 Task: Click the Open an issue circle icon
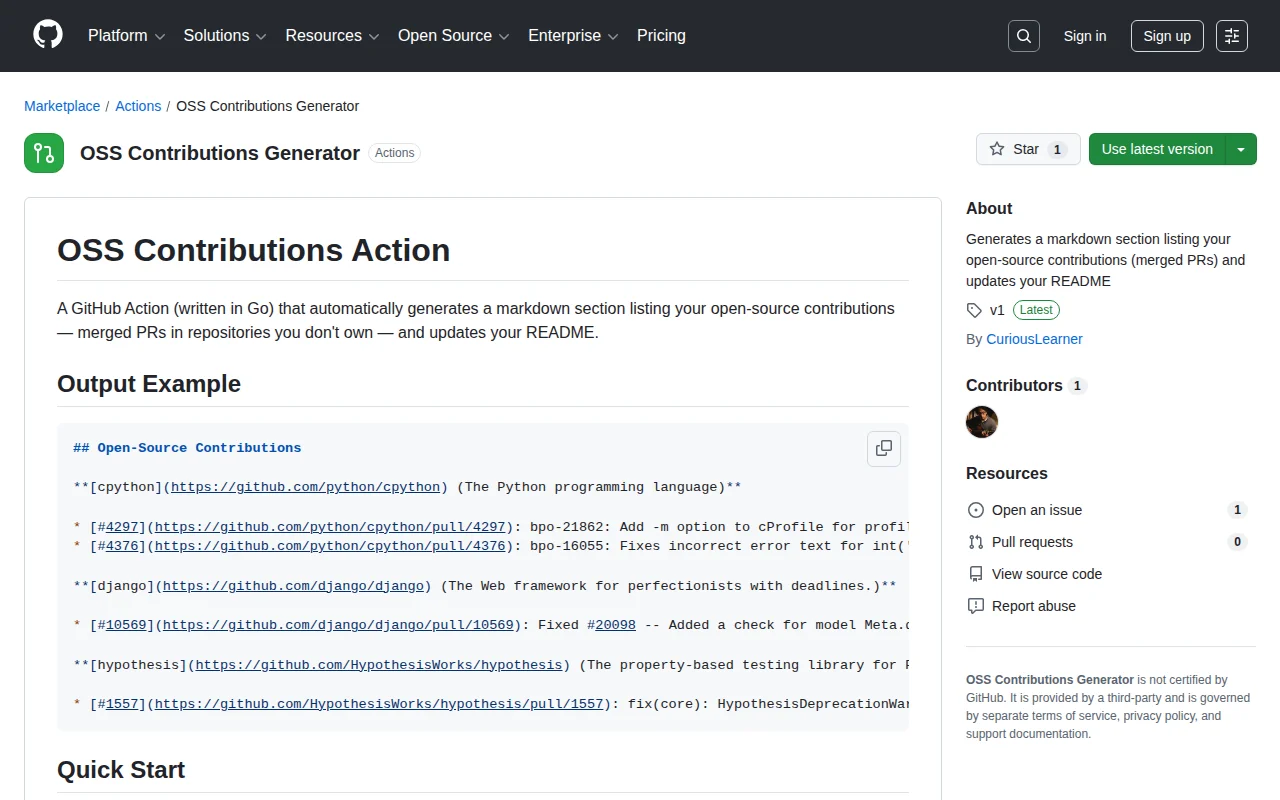976,510
